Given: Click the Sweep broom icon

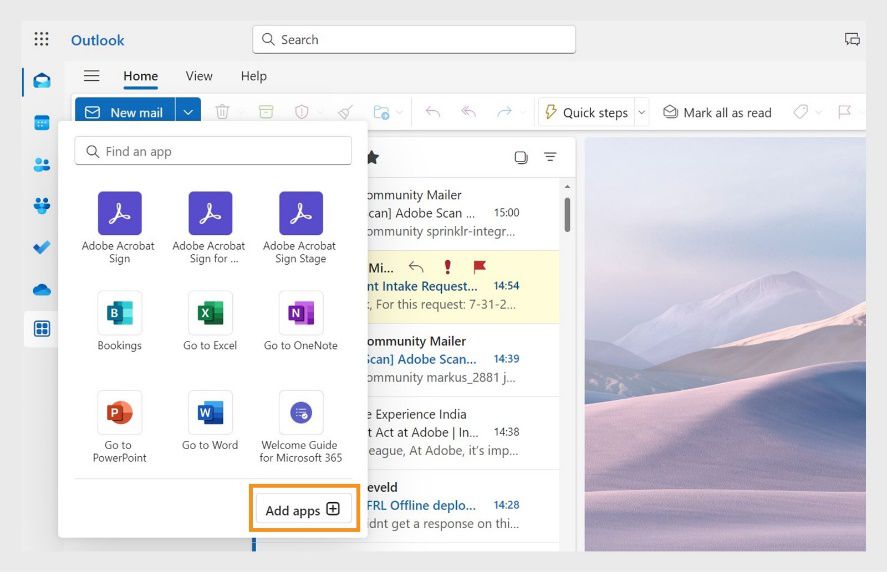Looking at the screenshot, I should coord(345,112).
